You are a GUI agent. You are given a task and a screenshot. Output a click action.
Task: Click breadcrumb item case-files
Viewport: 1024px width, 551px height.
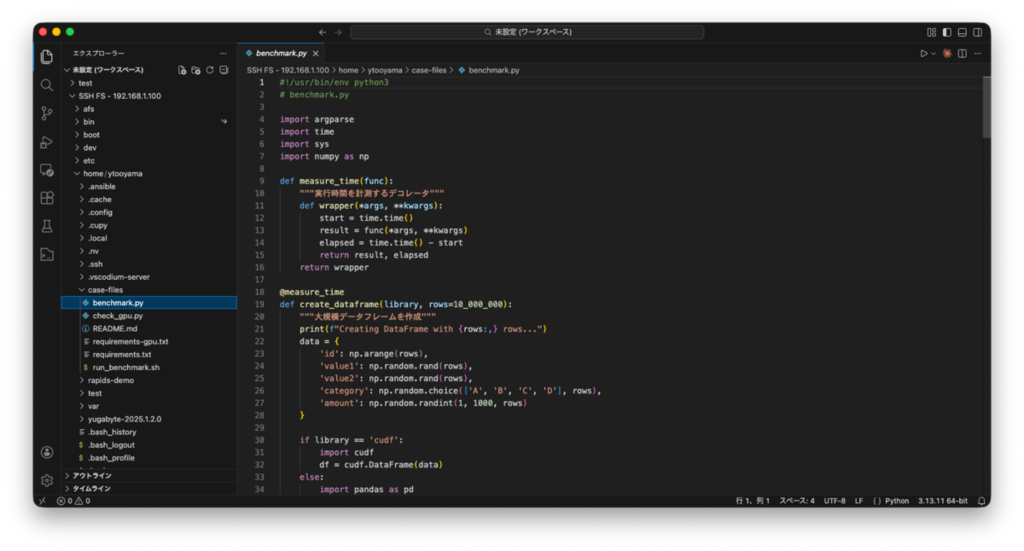pyautogui.click(x=428, y=70)
